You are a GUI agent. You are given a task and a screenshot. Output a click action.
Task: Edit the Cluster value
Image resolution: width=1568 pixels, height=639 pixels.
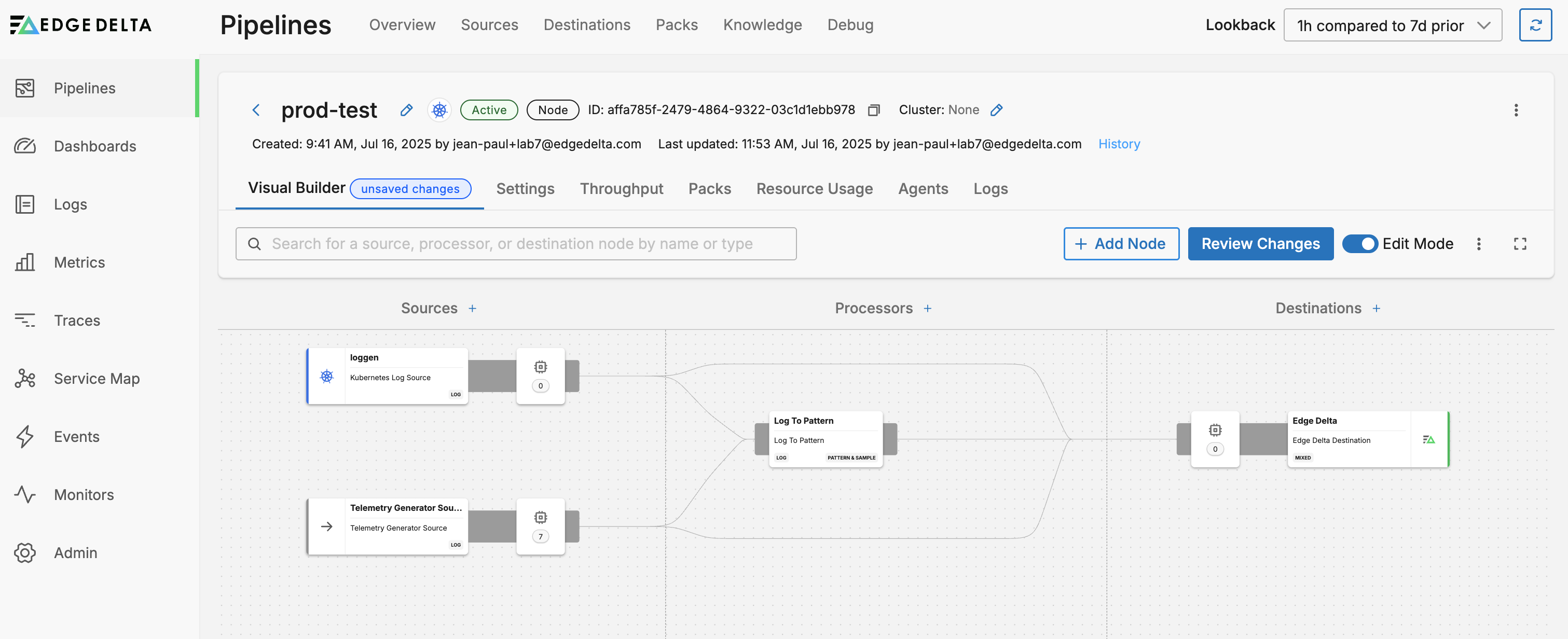coord(996,110)
